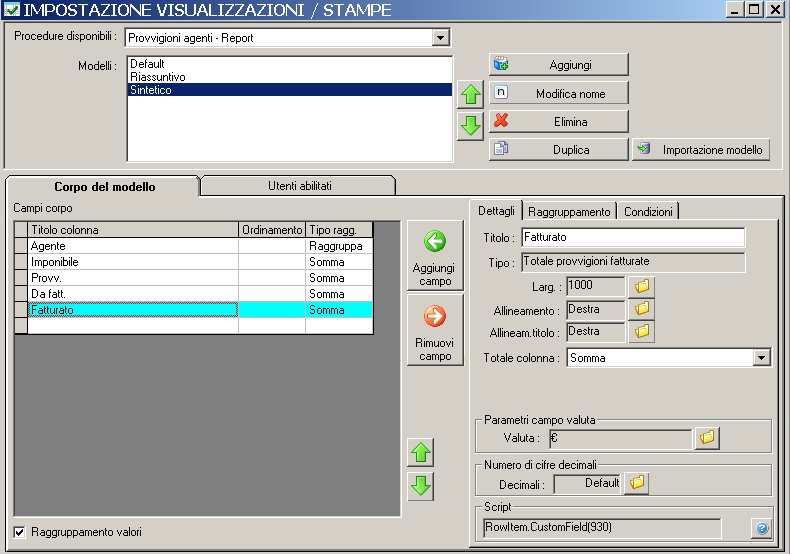The height and width of the screenshot is (554, 790).
Task: Switch to Utenti abilitati tab
Action: click(299, 186)
